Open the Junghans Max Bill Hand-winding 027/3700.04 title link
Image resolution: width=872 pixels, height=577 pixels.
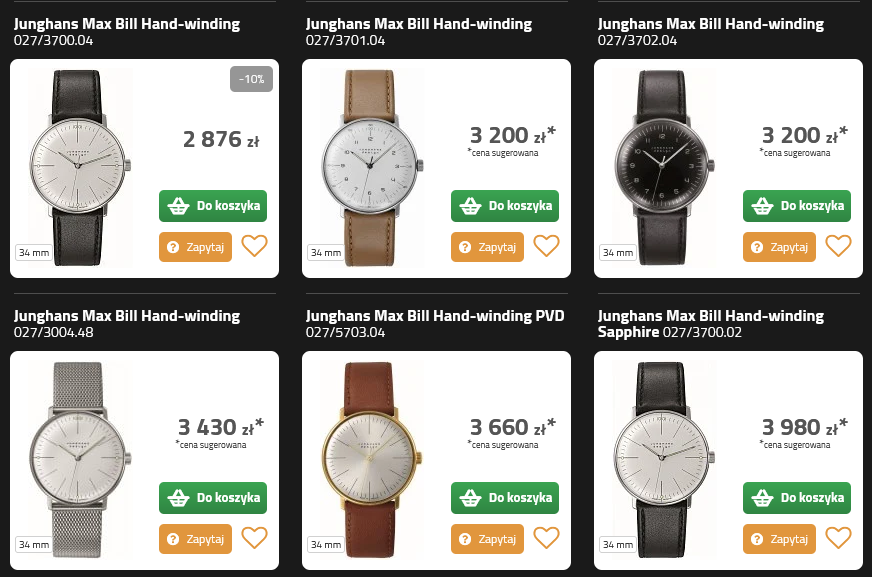[127, 32]
